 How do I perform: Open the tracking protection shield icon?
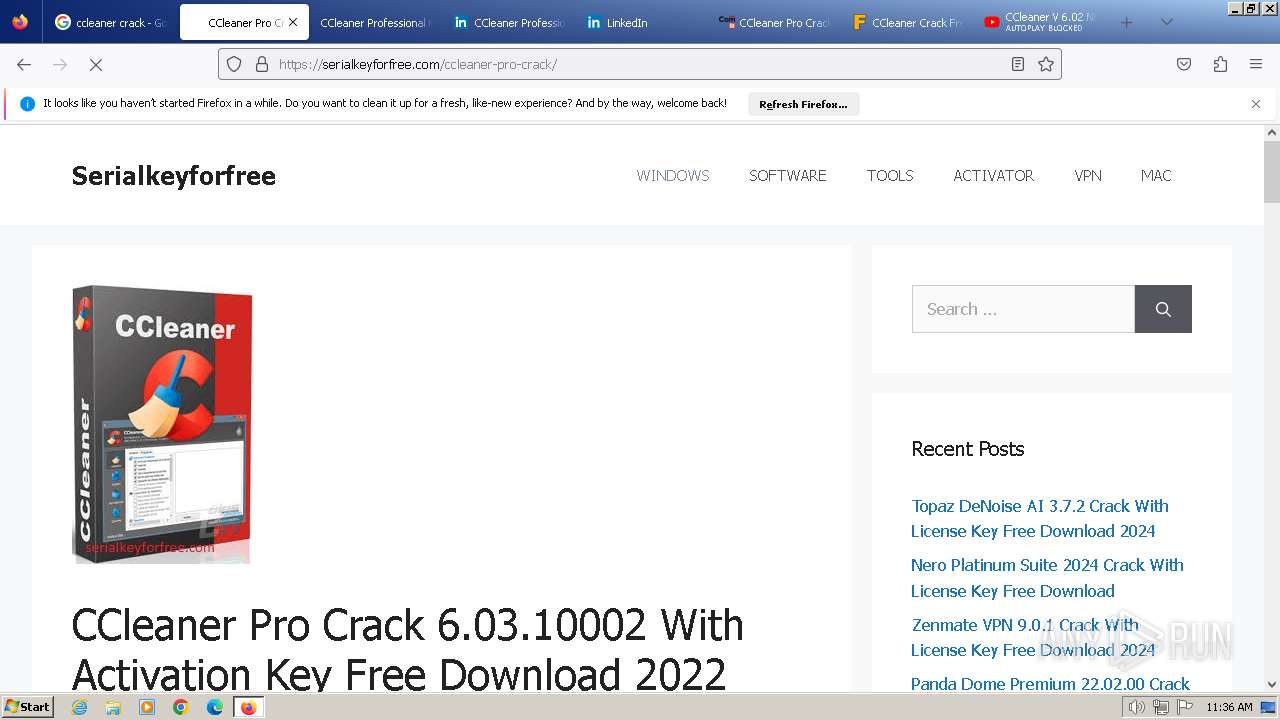point(234,64)
